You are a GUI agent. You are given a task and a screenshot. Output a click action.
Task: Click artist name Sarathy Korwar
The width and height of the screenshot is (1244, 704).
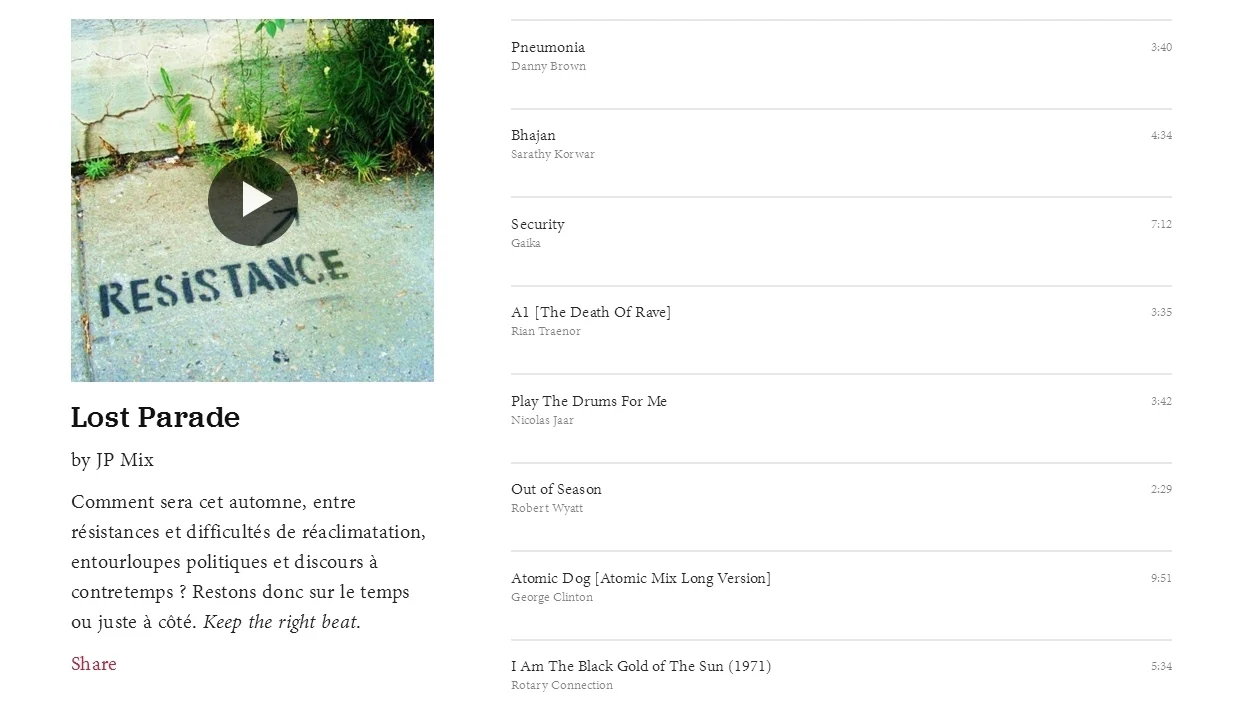553,154
